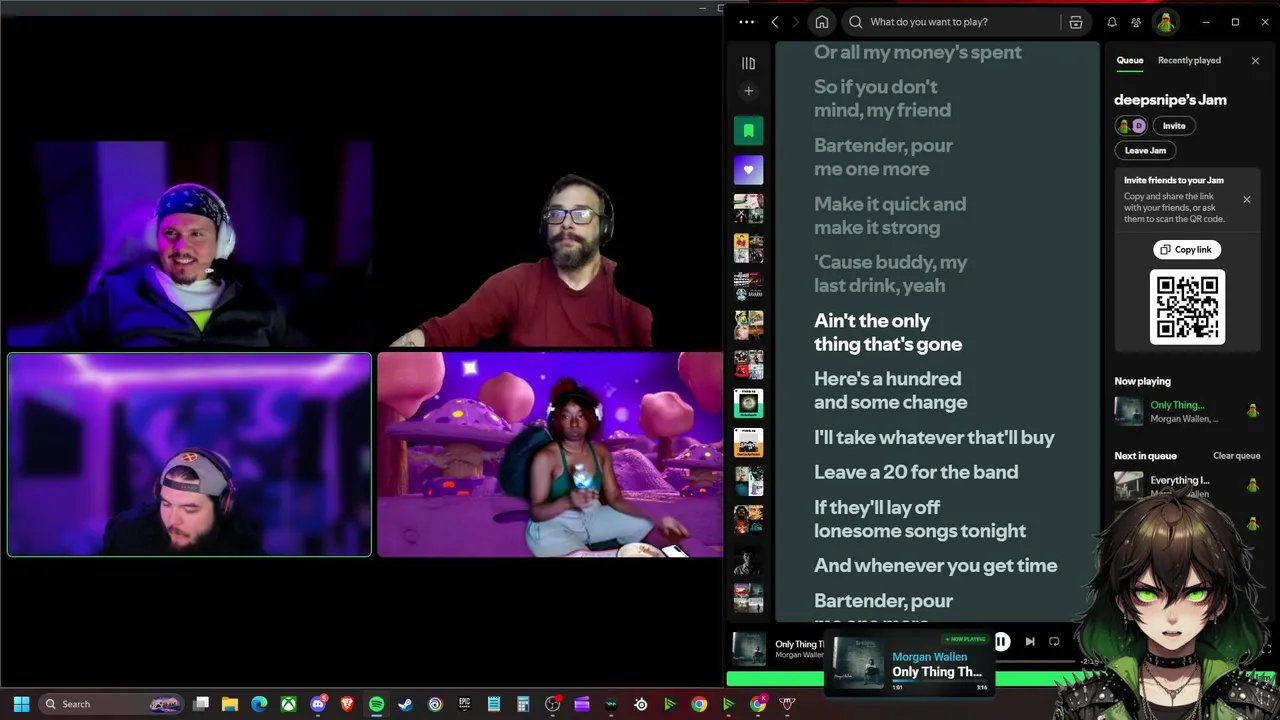
Task: Click the Invite button in the Jam
Action: pos(1174,126)
